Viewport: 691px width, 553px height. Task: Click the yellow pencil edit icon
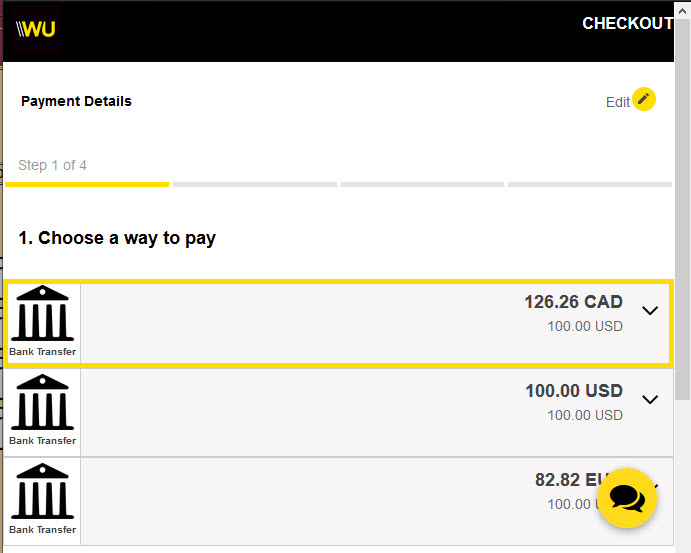644,99
